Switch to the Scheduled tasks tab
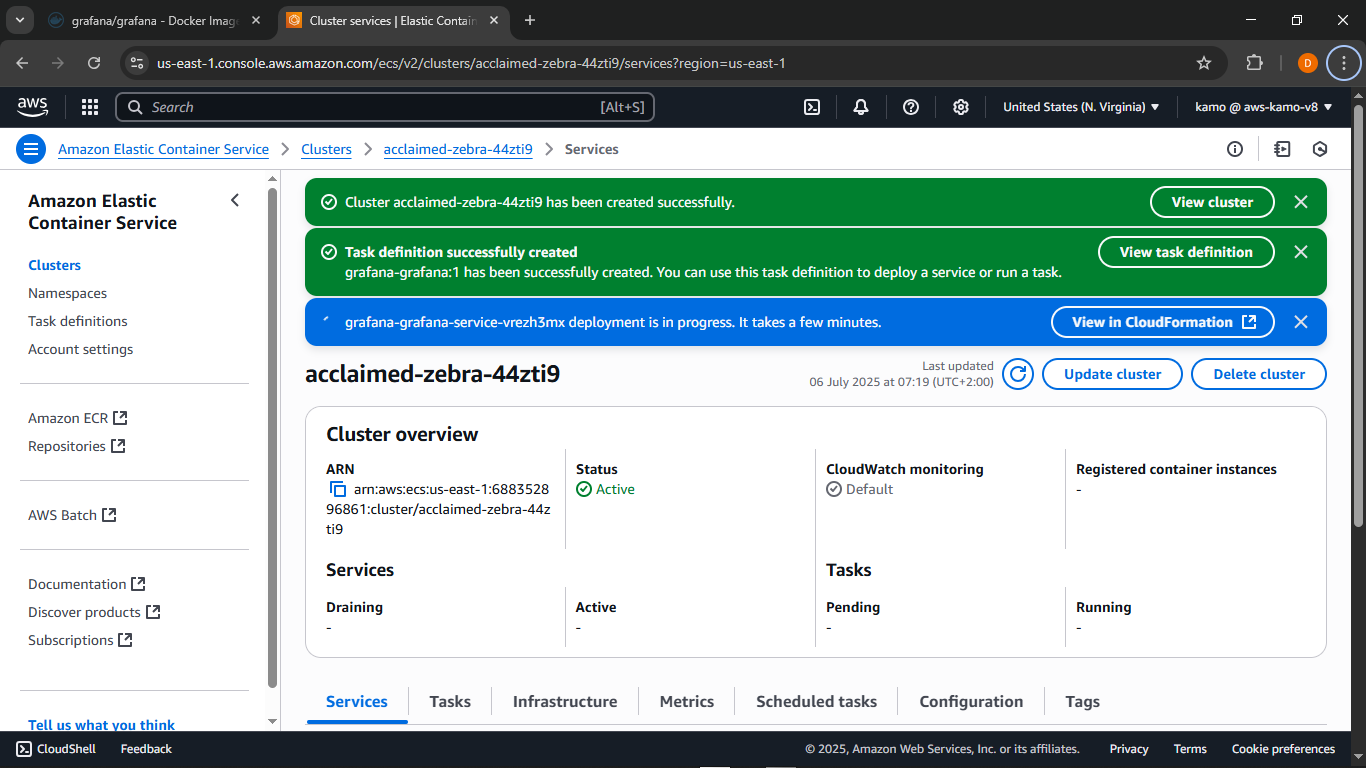This screenshot has width=1366, height=768. click(x=816, y=701)
